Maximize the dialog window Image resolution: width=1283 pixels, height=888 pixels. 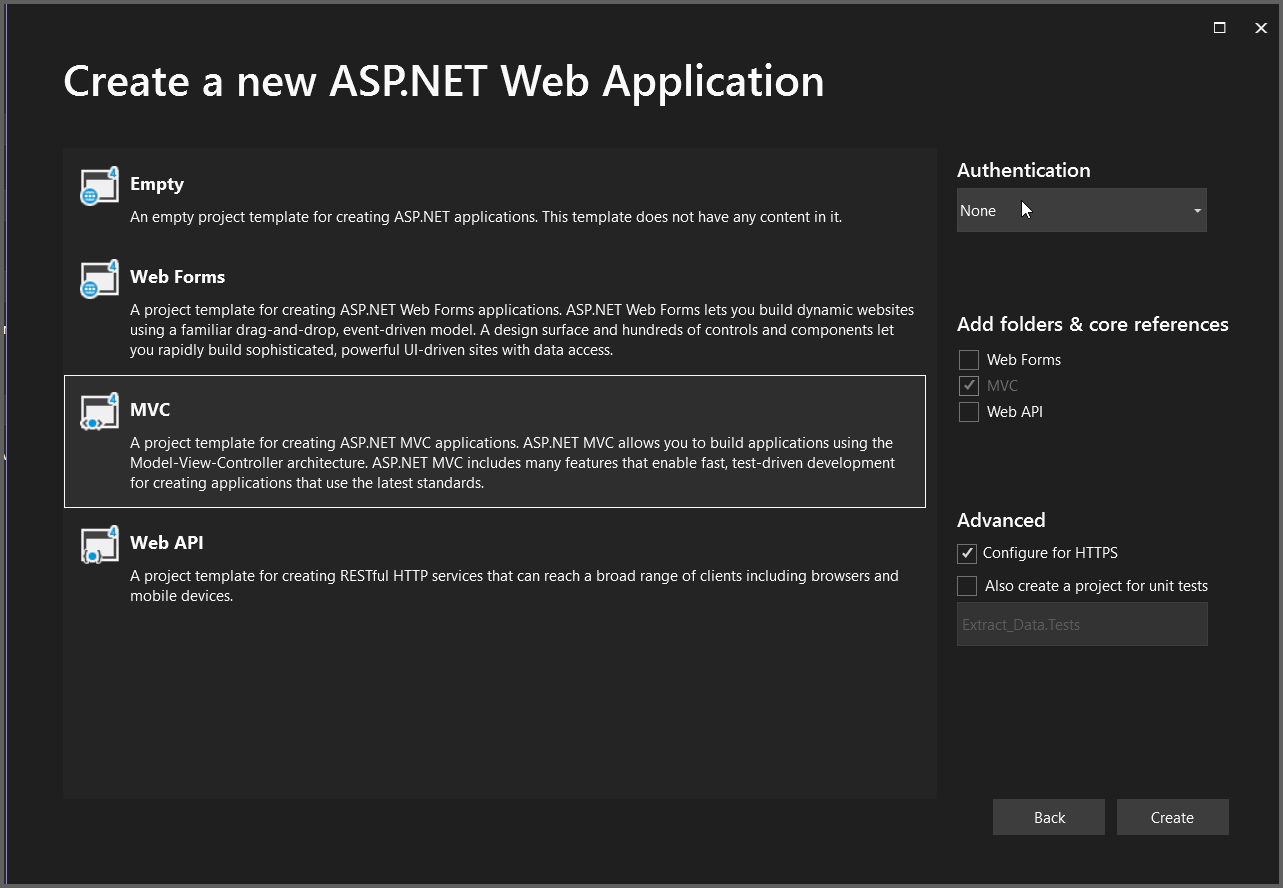coord(1219,28)
